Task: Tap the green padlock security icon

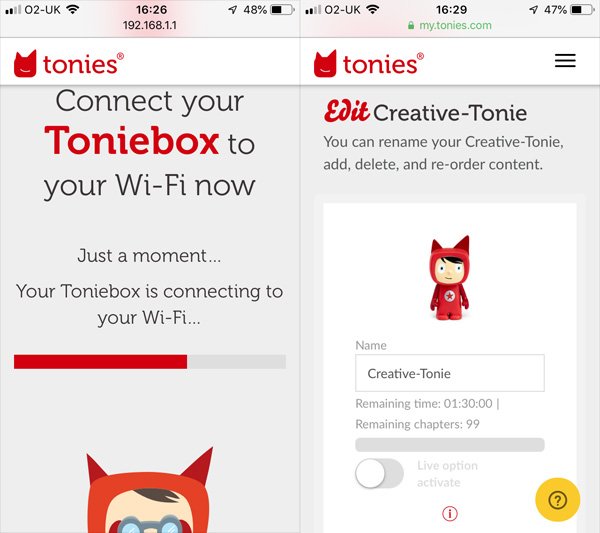Action: tap(411, 25)
